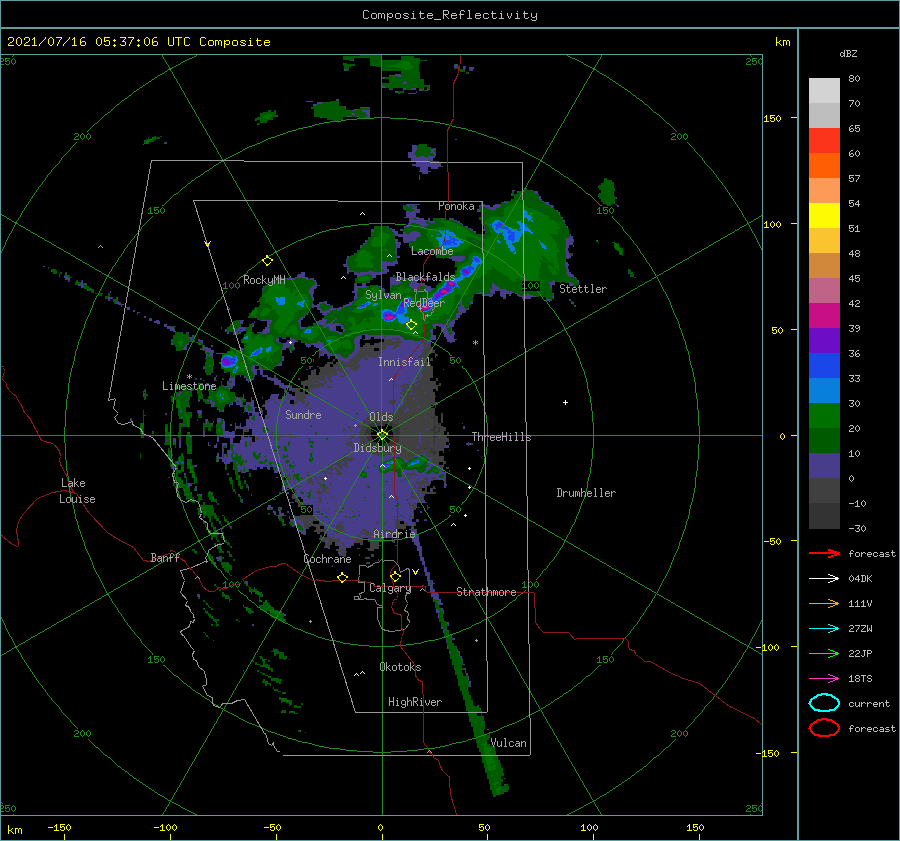Click the Limestone label
This screenshot has height=841, width=900.
pyautogui.click(x=189, y=386)
